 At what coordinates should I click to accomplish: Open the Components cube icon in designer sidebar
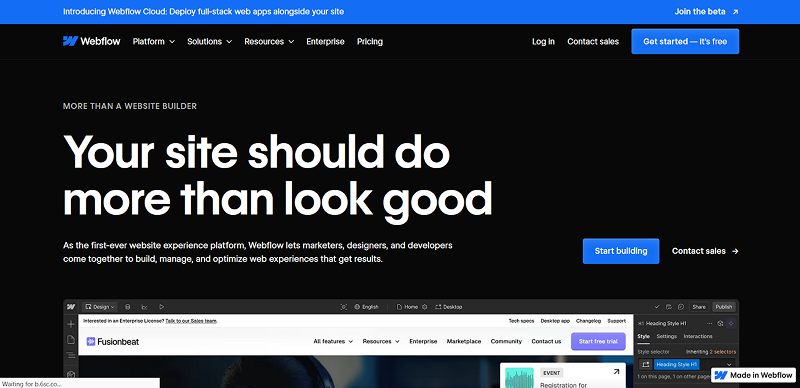[x=71, y=374]
